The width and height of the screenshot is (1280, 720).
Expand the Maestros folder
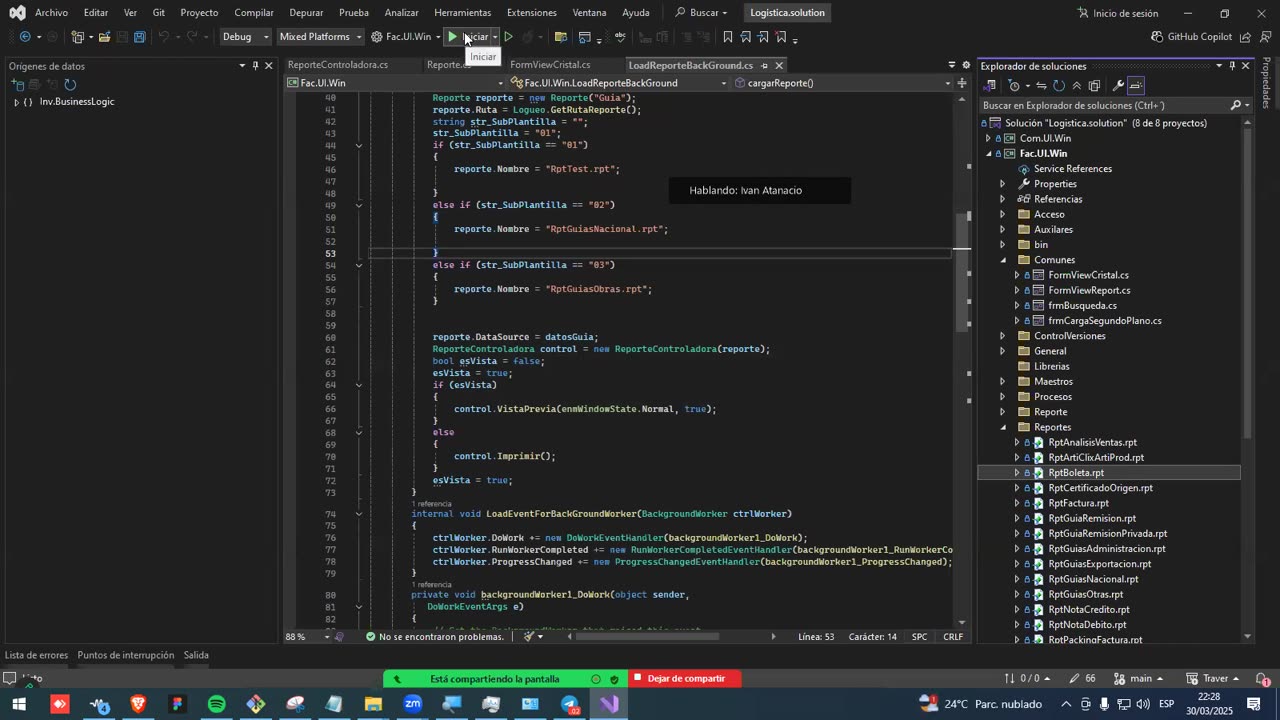coord(1002,381)
